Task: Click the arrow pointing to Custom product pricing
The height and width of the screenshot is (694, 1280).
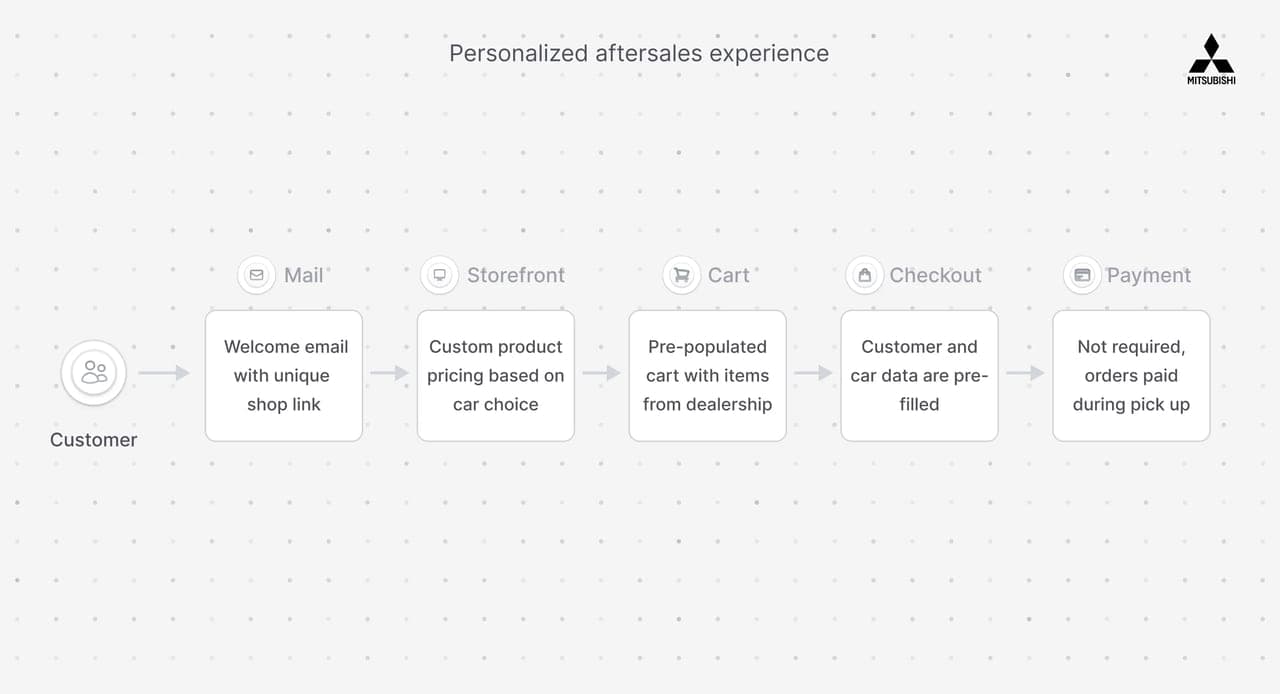Action: coord(389,373)
